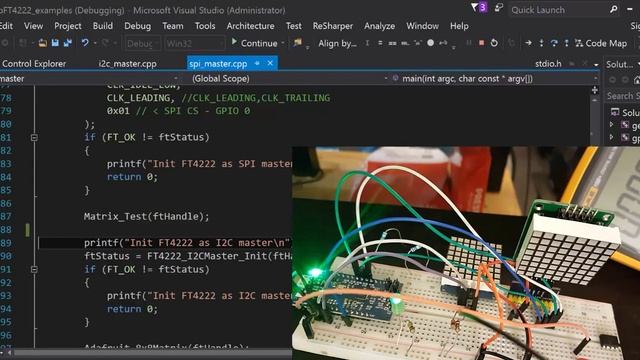The height and width of the screenshot is (360, 640).
Task: Click the split editor icon above scrollbar
Action: pyautogui.click(x=595, y=90)
